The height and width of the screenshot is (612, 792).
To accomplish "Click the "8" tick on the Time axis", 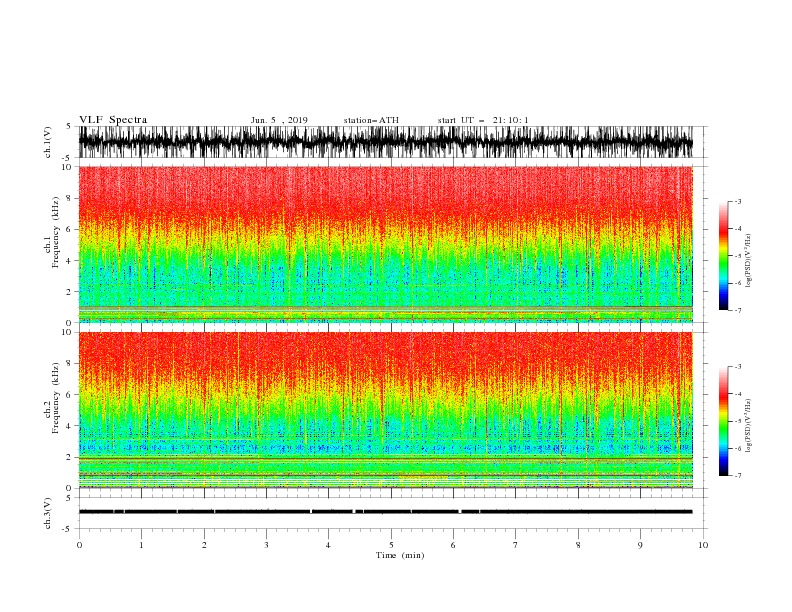I will (x=578, y=545).
